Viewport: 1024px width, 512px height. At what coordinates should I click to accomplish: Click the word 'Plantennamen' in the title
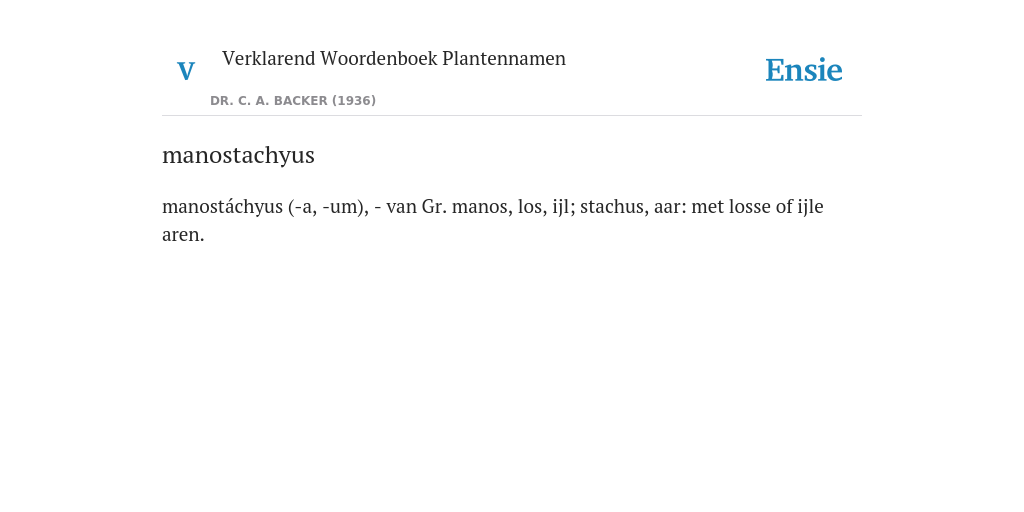504,58
